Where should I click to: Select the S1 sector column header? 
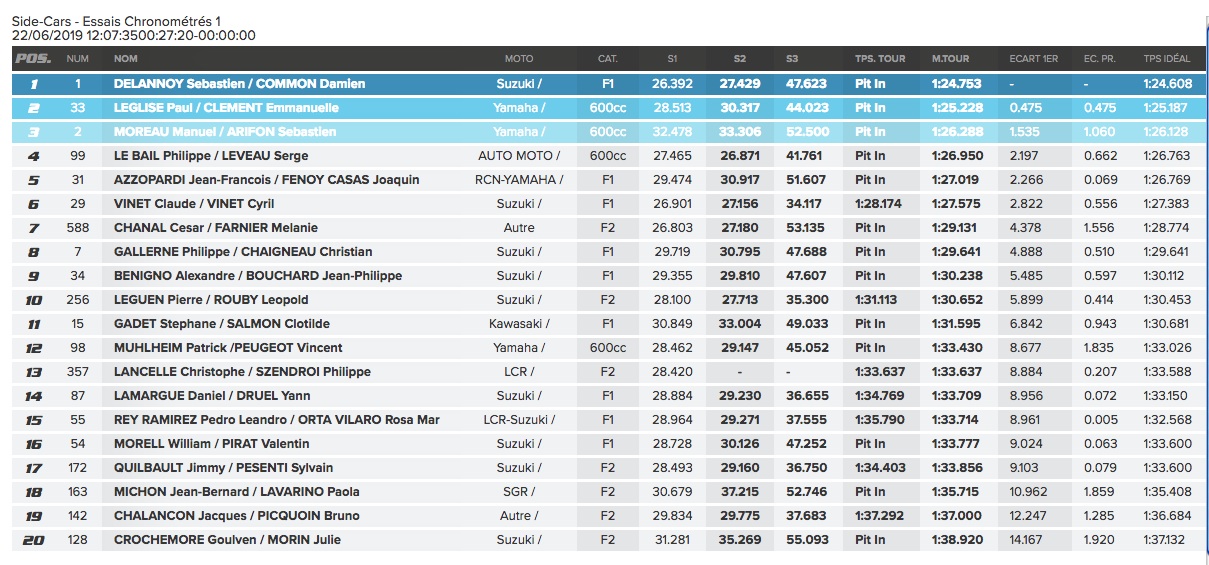click(672, 59)
